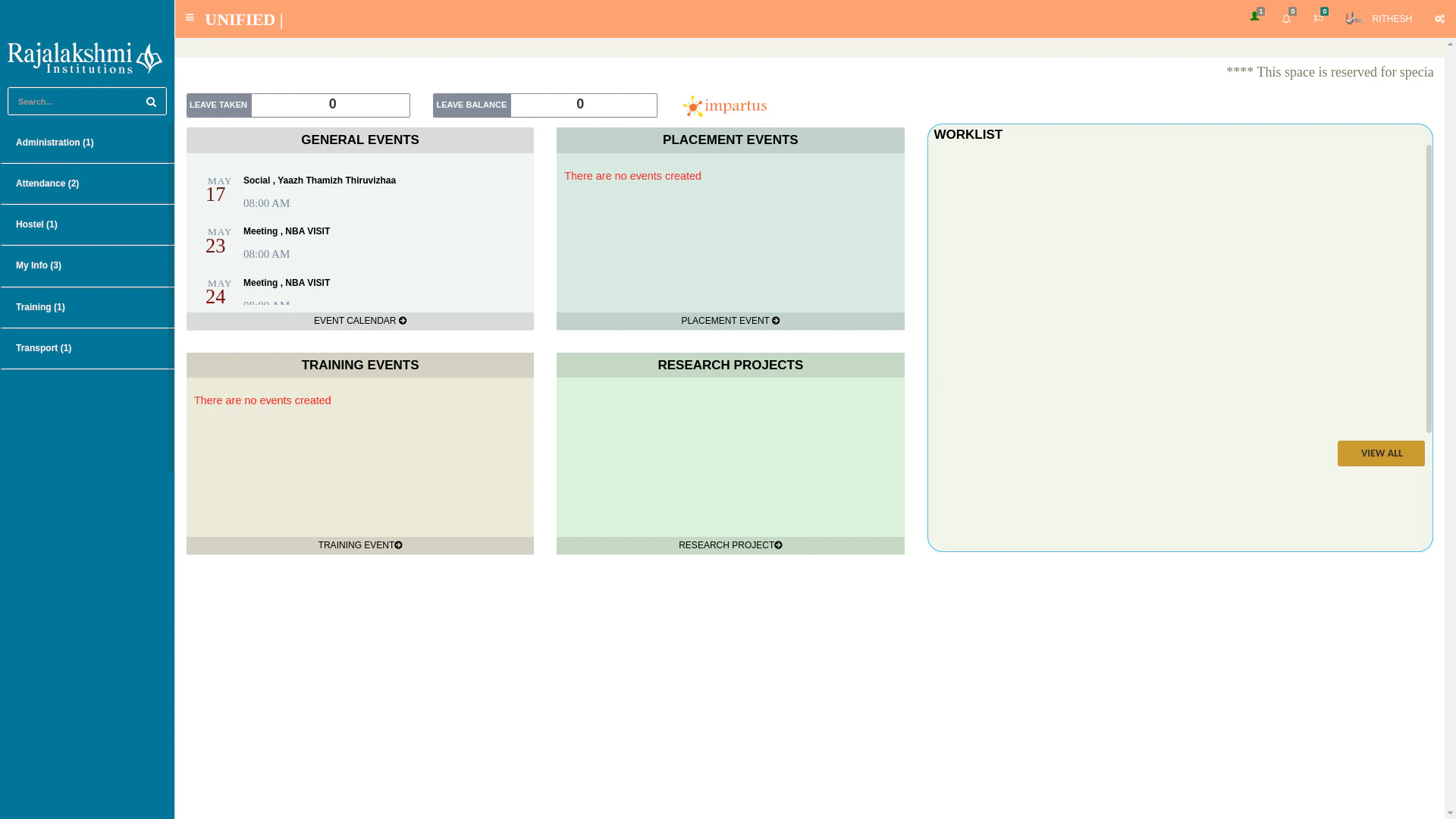The height and width of the screenshot is (819, 1456).
Task: Click the scrolling special announcement marquee text
Action: (x=1330, y=72)
